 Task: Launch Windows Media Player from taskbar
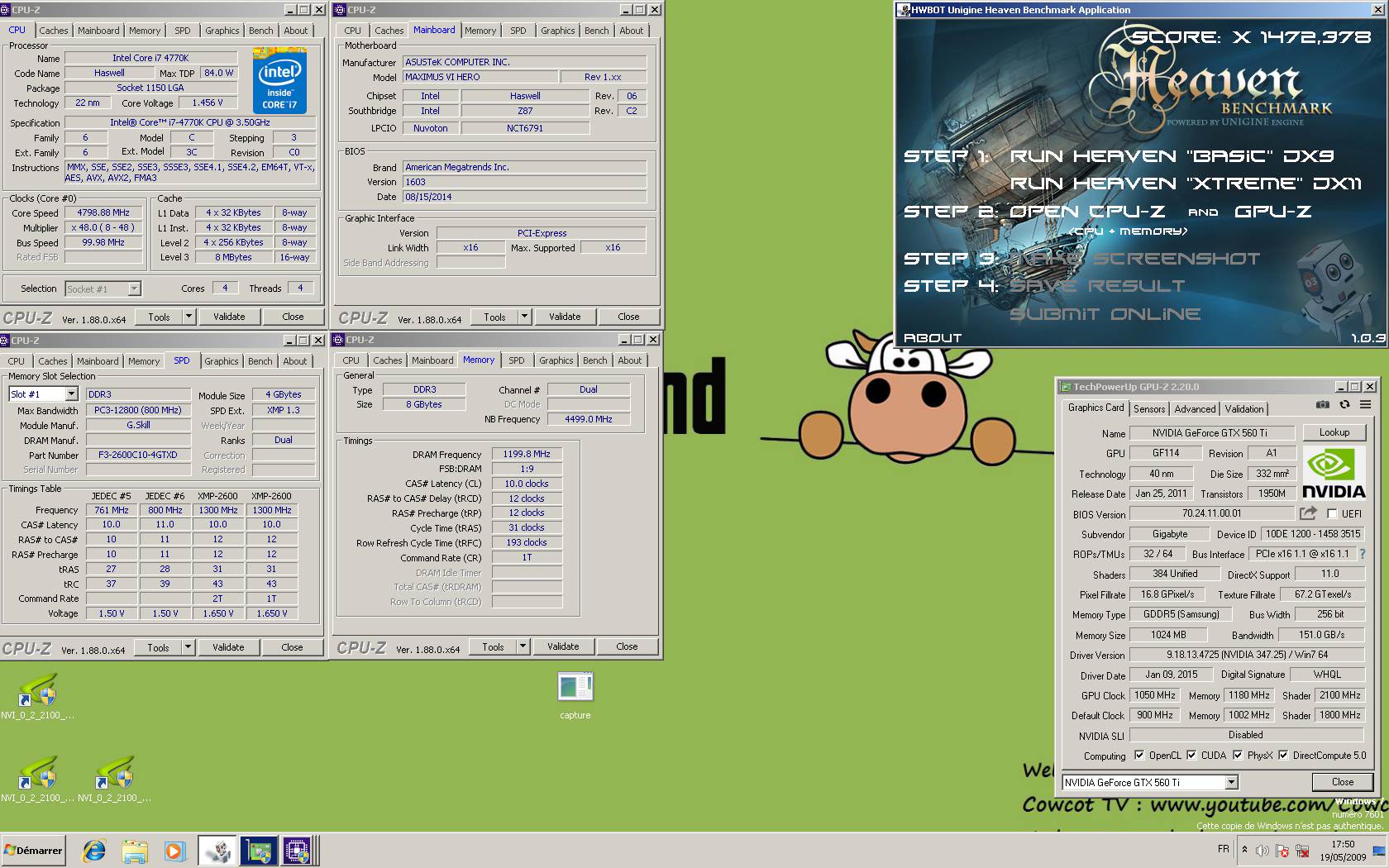[x=174, y=851]
